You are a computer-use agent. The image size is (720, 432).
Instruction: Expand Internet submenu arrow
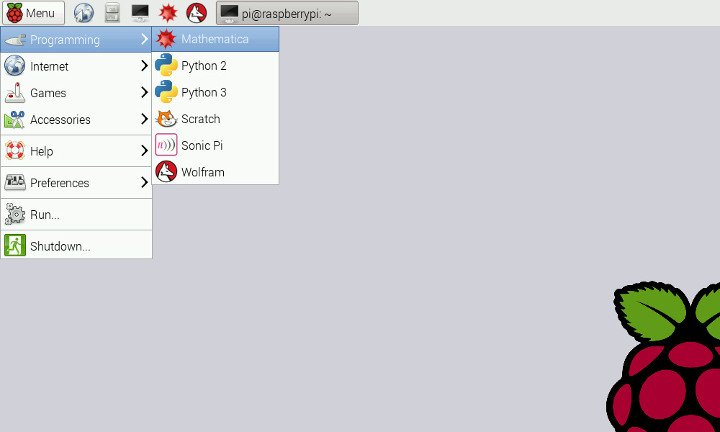[144, 66]
